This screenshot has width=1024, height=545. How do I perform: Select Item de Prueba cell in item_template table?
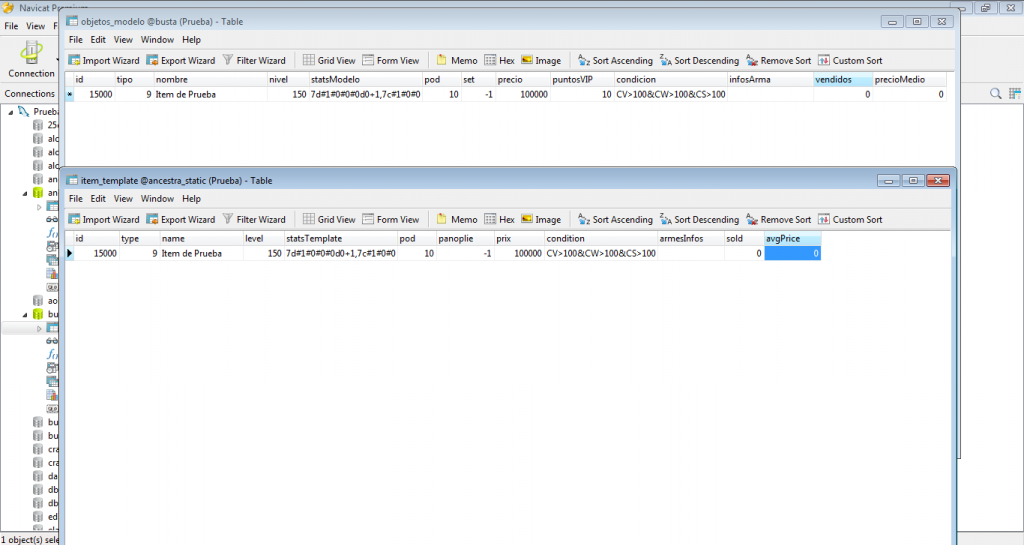pyautogui.click(x=202, y=253)
